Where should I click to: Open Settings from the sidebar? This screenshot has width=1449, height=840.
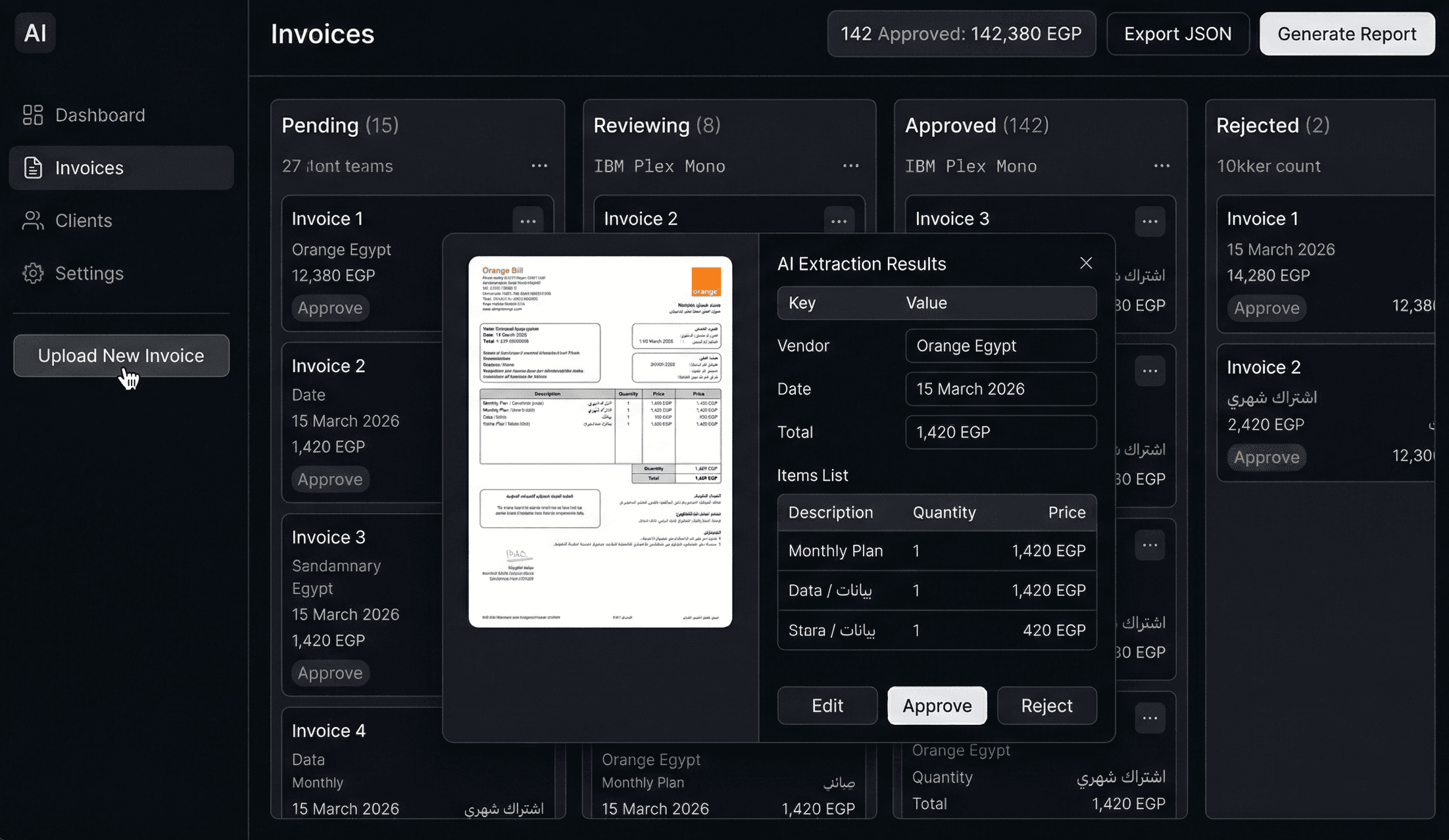coord(121,273)
